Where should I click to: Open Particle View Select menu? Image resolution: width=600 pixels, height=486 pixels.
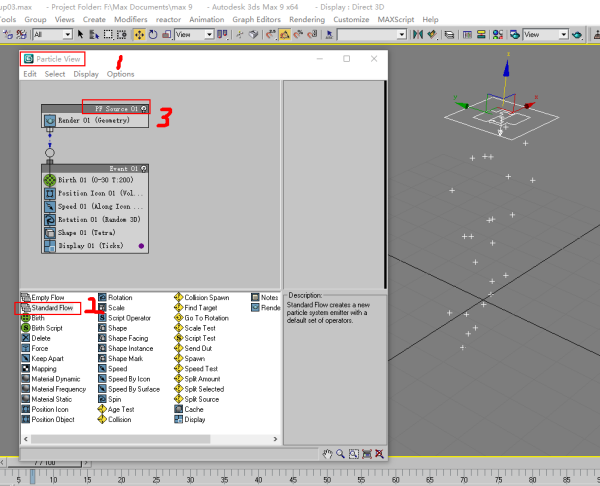click(55, 74)
